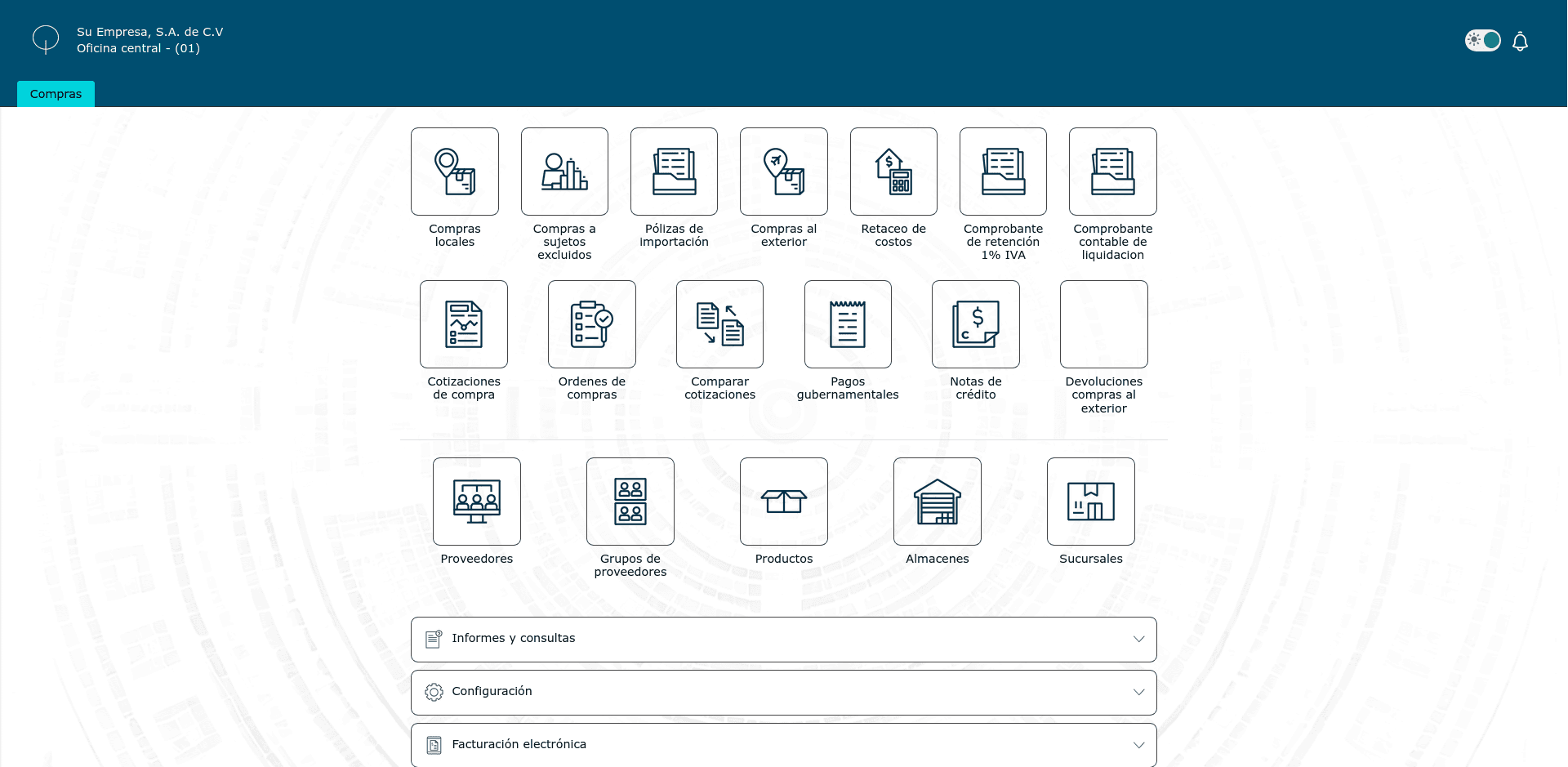Open the Notas de crédito icon
1568x767 pixels.
[976, 324]
